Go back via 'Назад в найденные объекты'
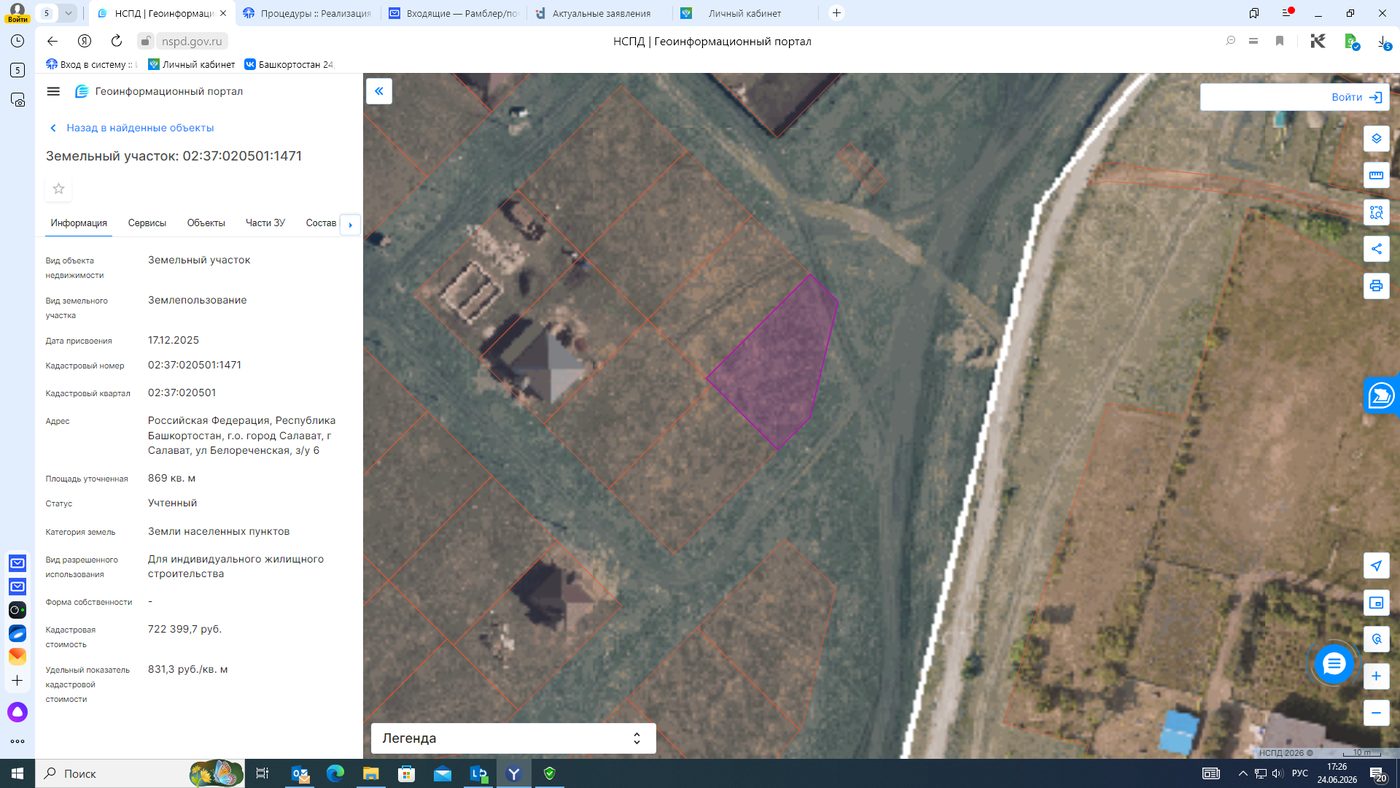The image size is (1400, 788). 132,128
